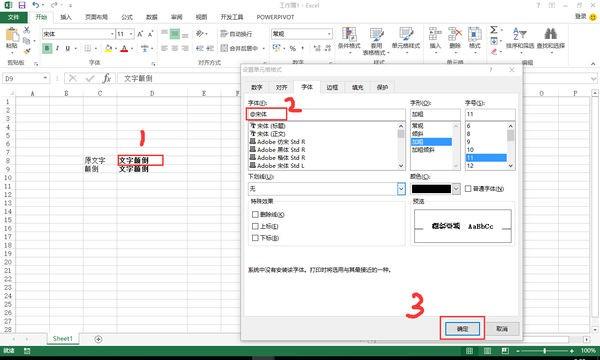Open the Name Box dropdown showing D9
The height and width of the screenshot is (360, 600).
pos(45,78)
